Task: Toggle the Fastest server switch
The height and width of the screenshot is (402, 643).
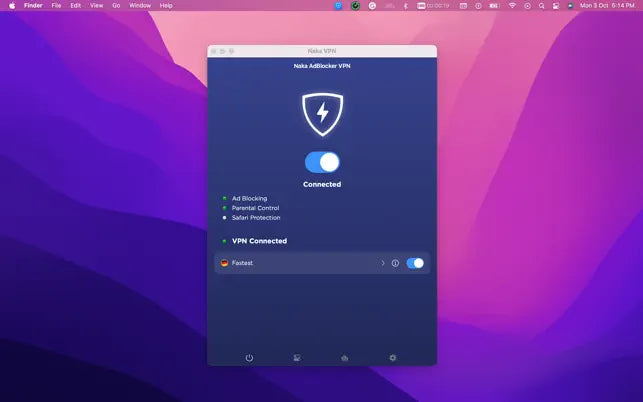Action: (415, 263)
